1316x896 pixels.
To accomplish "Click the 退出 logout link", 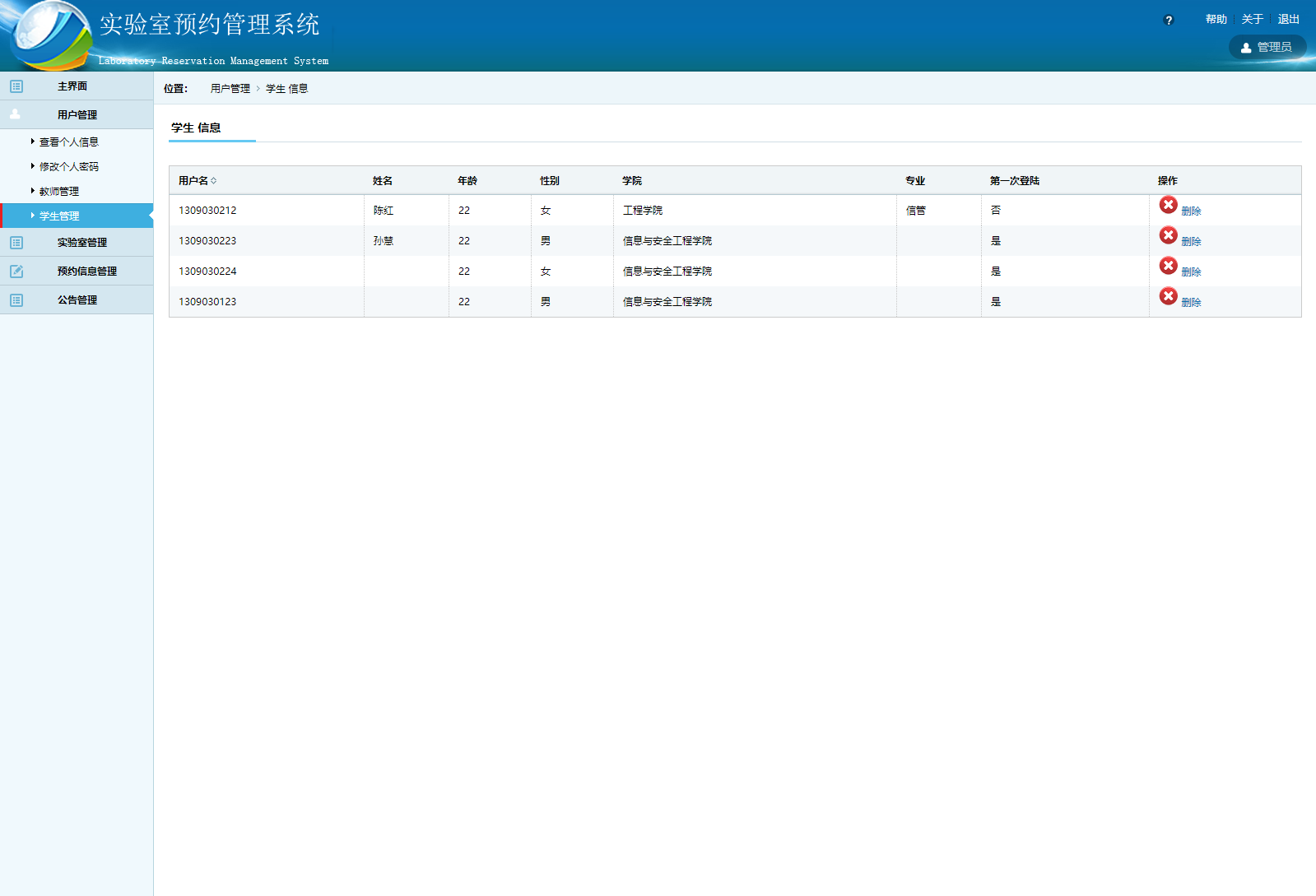I will point(1288,20).
